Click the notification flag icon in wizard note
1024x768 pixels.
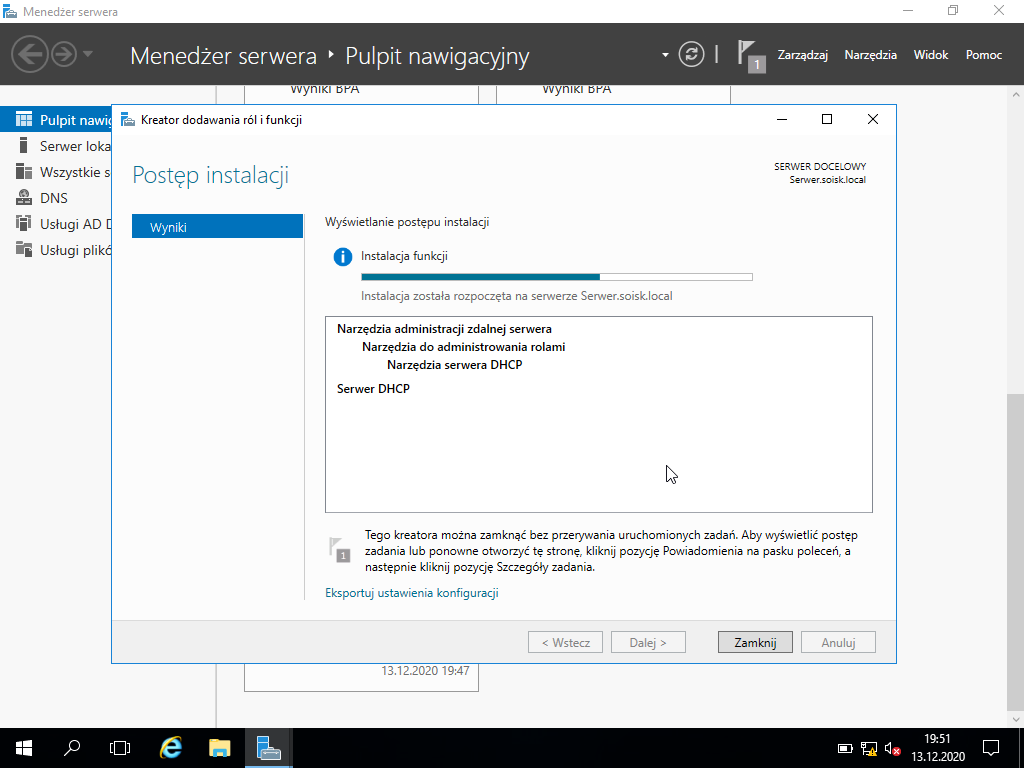pyautogui.click(x=340, y=550)
